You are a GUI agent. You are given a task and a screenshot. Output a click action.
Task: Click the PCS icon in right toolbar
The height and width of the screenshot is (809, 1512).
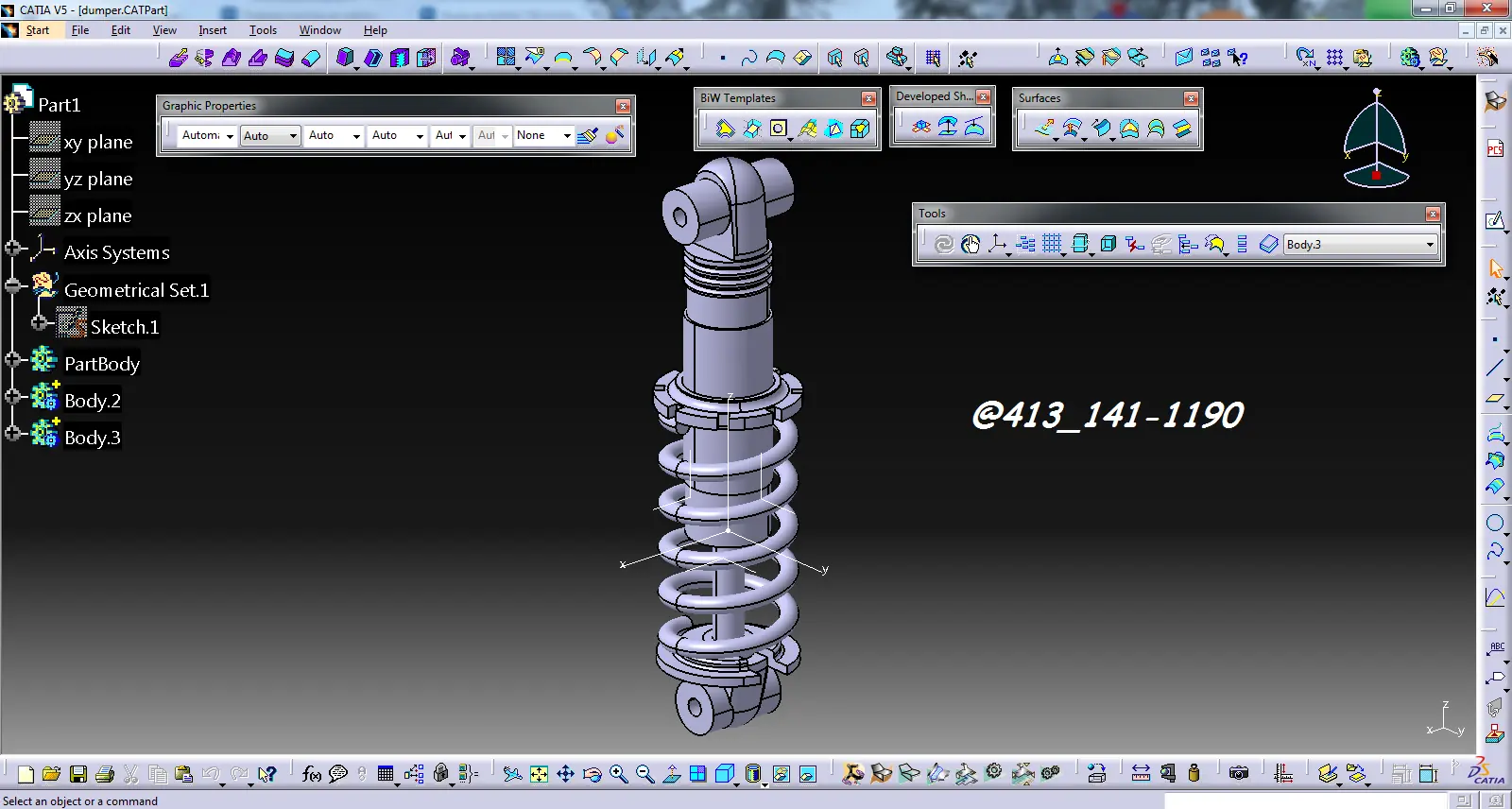click(1495, 149)
